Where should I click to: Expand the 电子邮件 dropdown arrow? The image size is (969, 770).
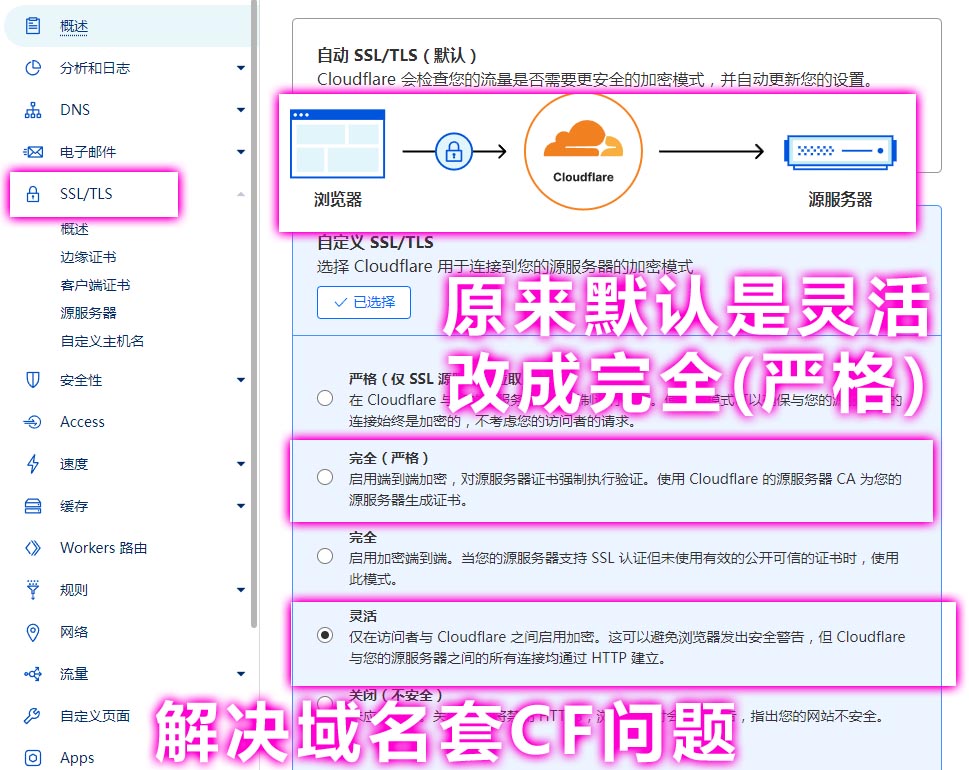241,152
